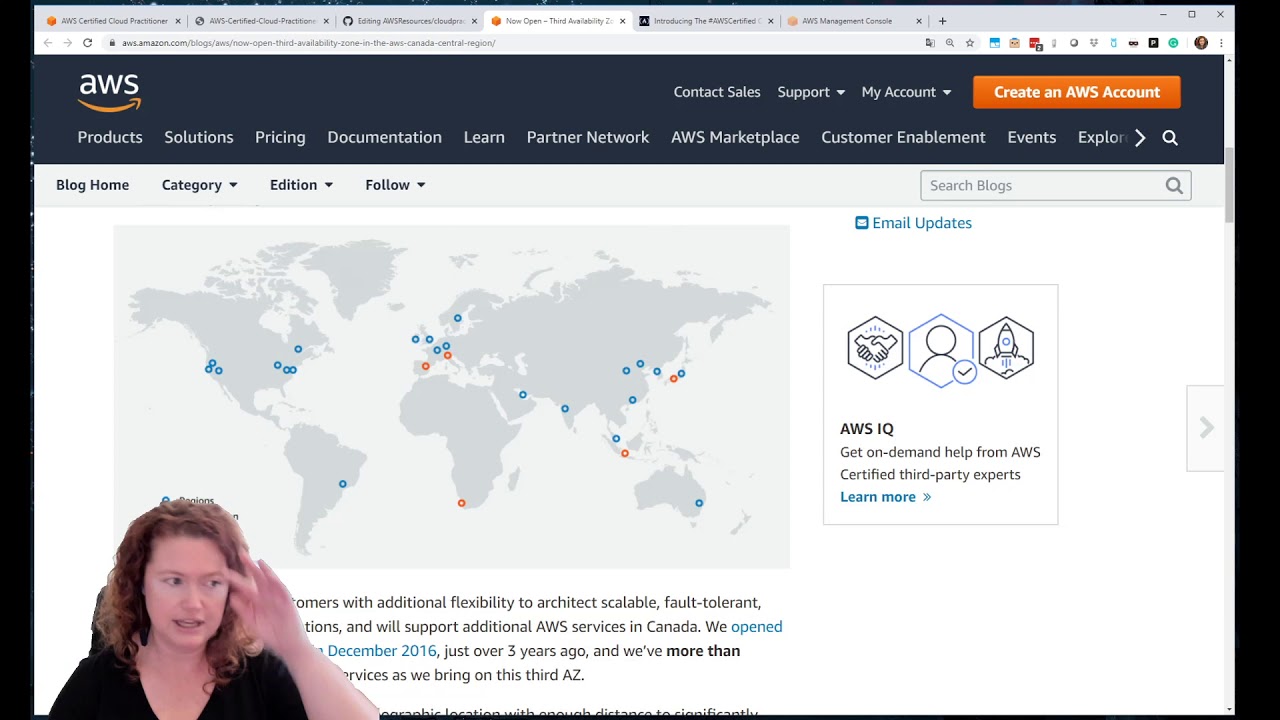Expand the My Account dropdown

[x=906, y=92]
